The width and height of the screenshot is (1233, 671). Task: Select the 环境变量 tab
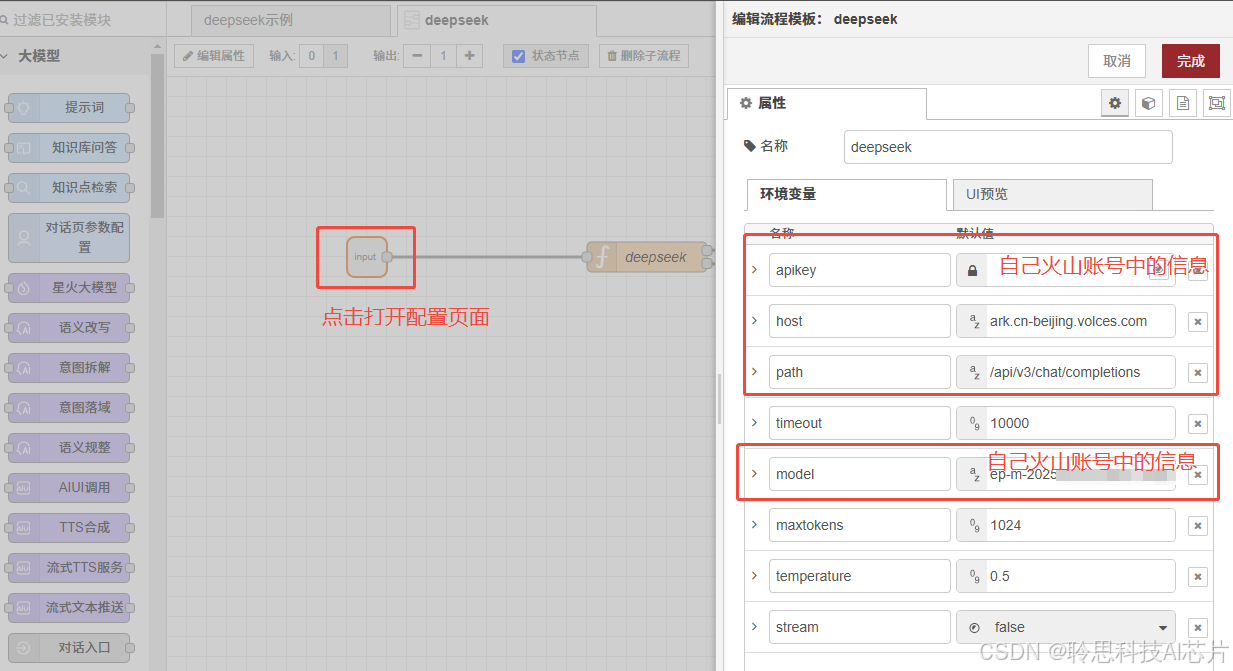[x=846, y=194]
